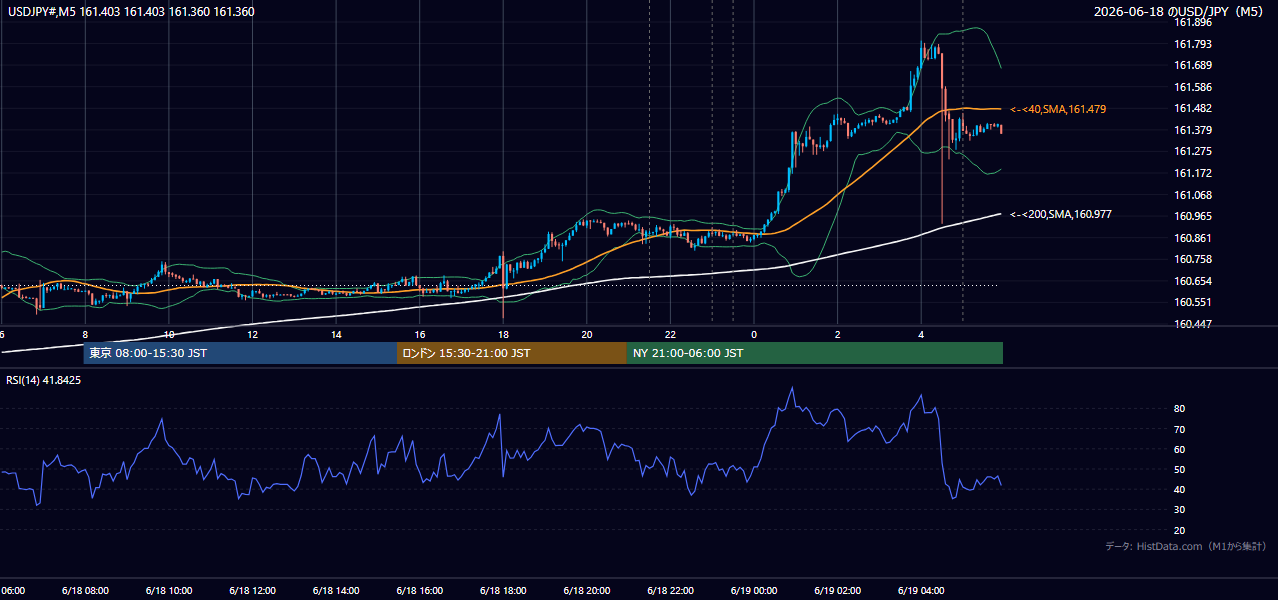Click the 6/18 08:00 time label
This screenshot has height=600, width=1278.
(x=85, y=591)
